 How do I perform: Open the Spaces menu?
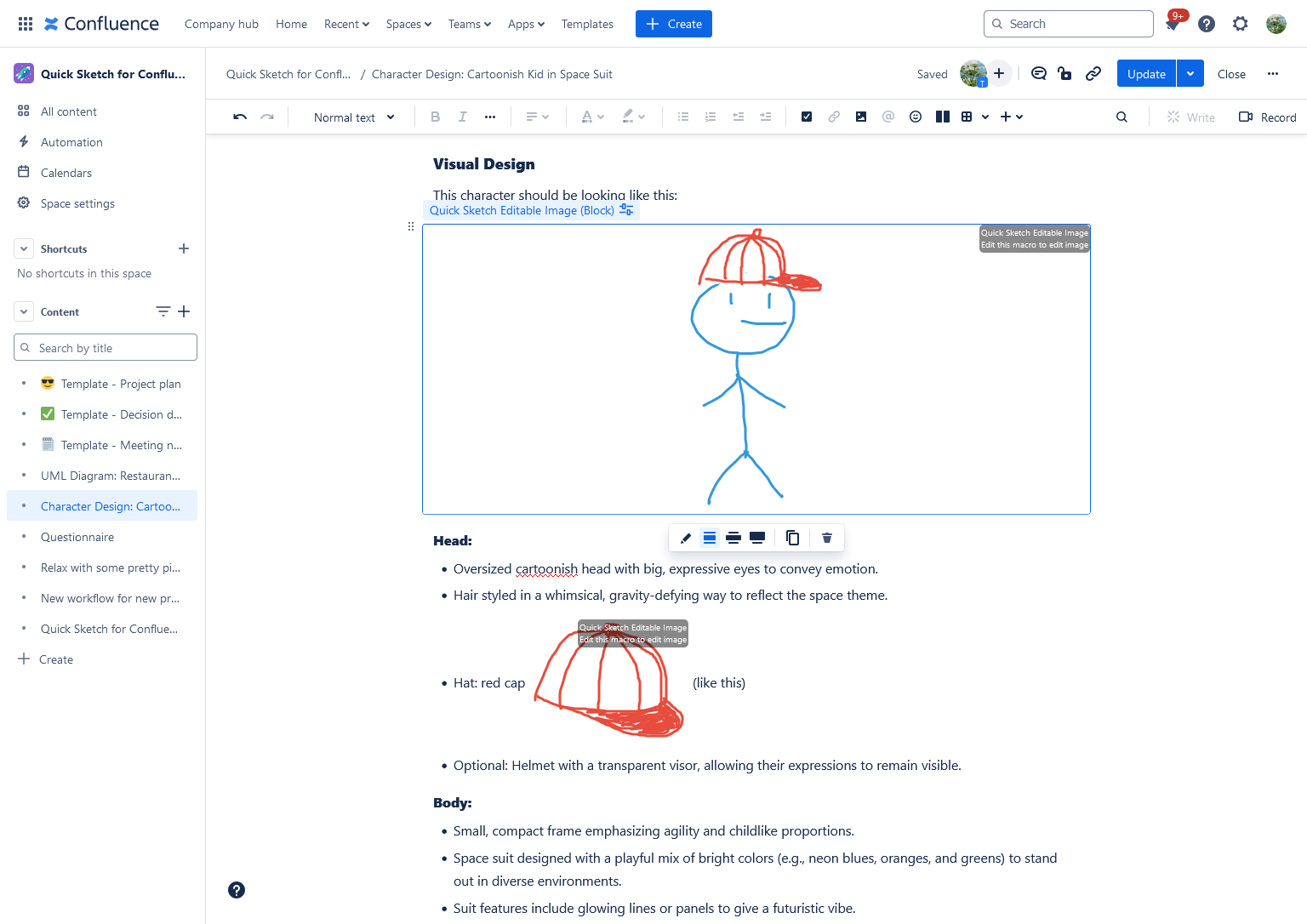click(x=408, y=24)
